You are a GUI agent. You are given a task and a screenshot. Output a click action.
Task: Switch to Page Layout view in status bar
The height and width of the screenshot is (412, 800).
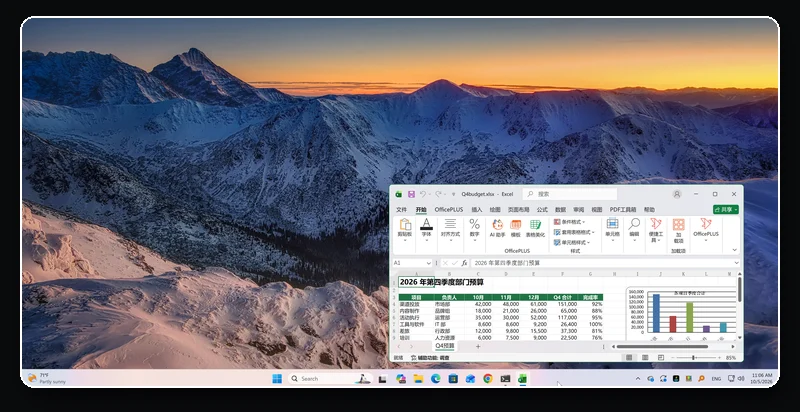pyautogui.click(x=645, y=358)
